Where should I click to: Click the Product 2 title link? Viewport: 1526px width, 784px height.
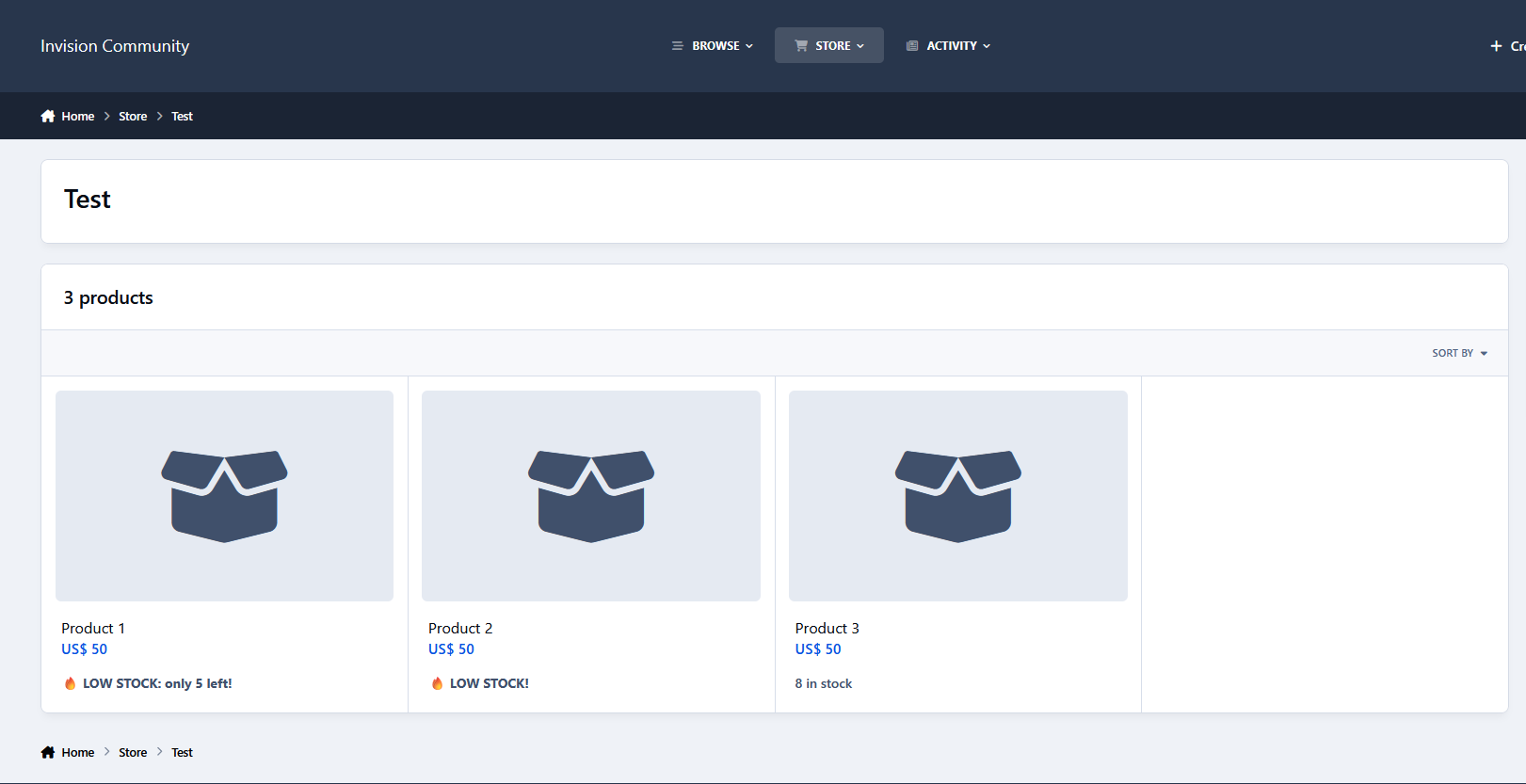(460, 628)
